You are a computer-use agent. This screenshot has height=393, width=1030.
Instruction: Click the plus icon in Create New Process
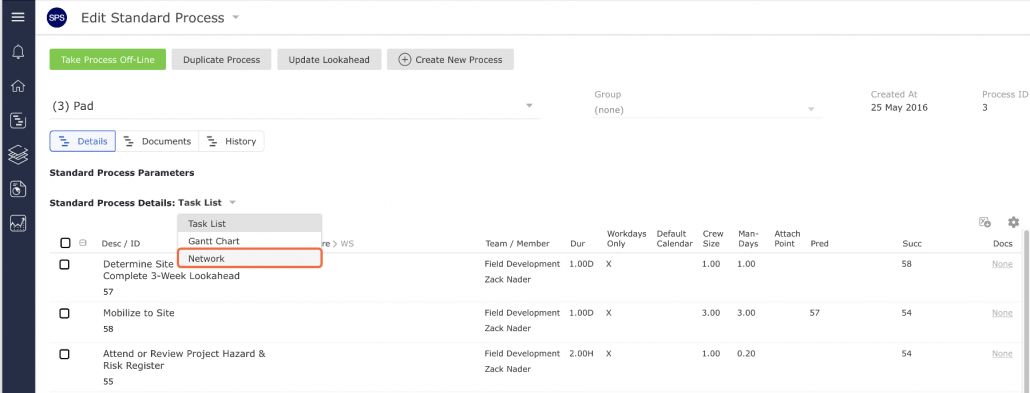(405, 59)
